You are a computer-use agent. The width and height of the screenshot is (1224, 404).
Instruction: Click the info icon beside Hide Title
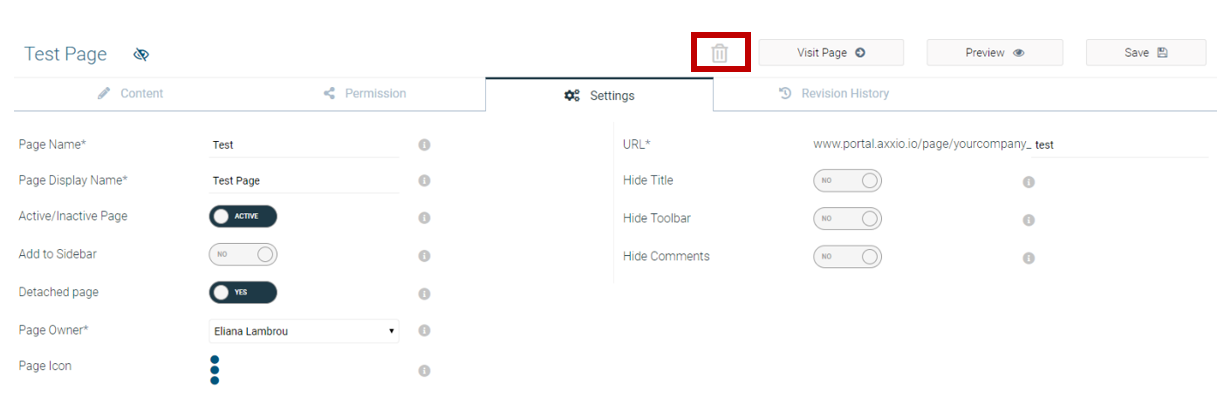pos(1028,182)
